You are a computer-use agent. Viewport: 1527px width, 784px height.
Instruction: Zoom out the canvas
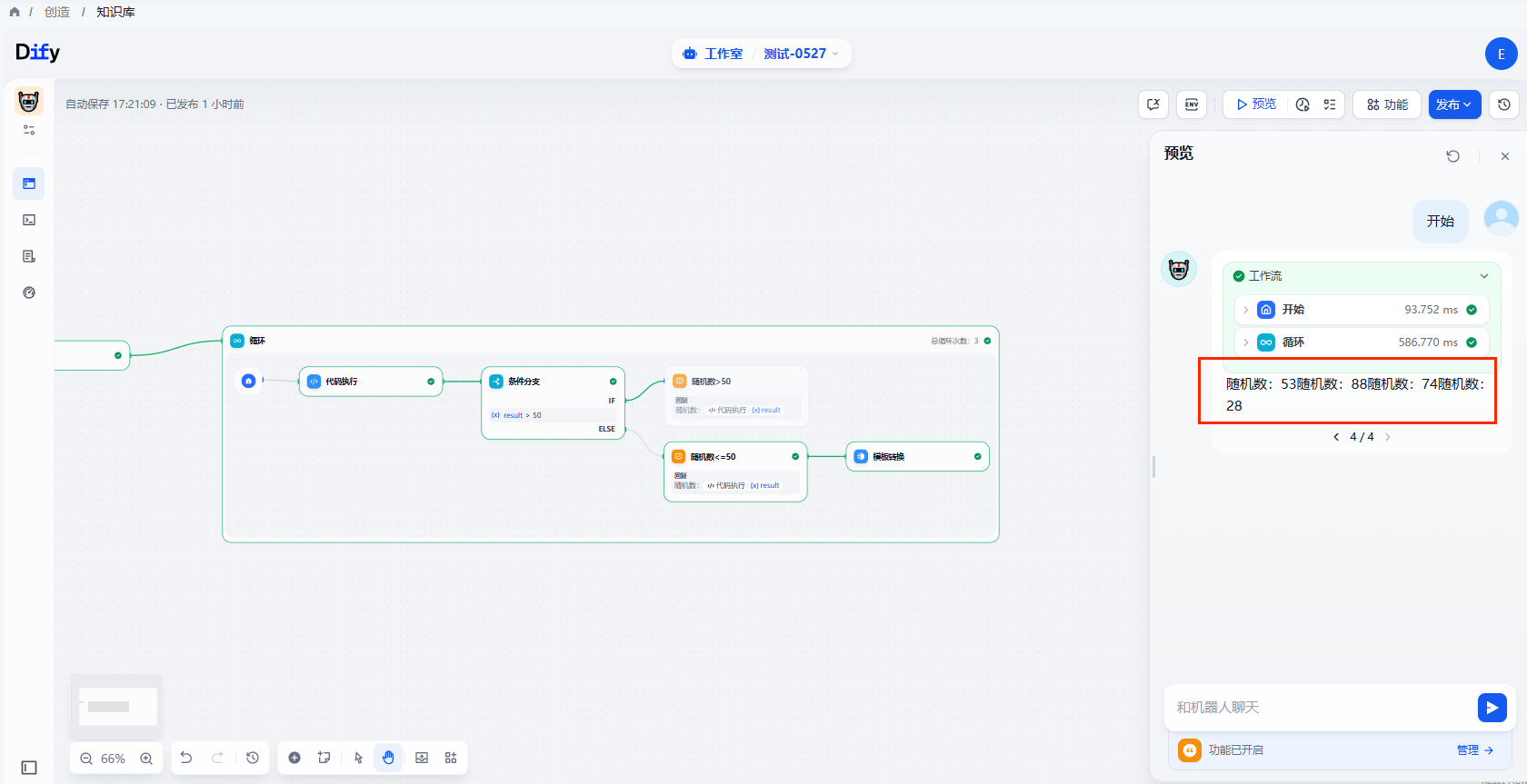tap(86, 759)
